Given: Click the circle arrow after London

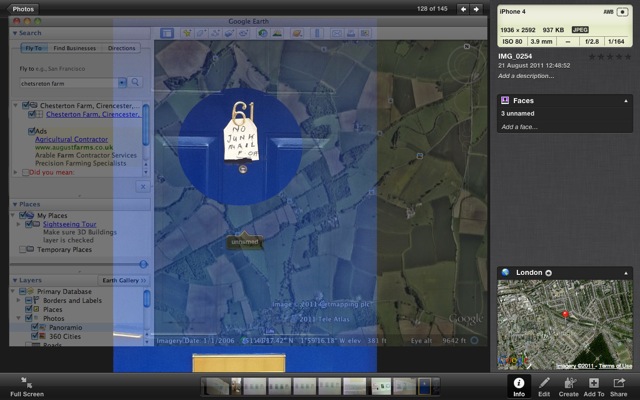Looking at the screenshot, I should click(549, 273).
